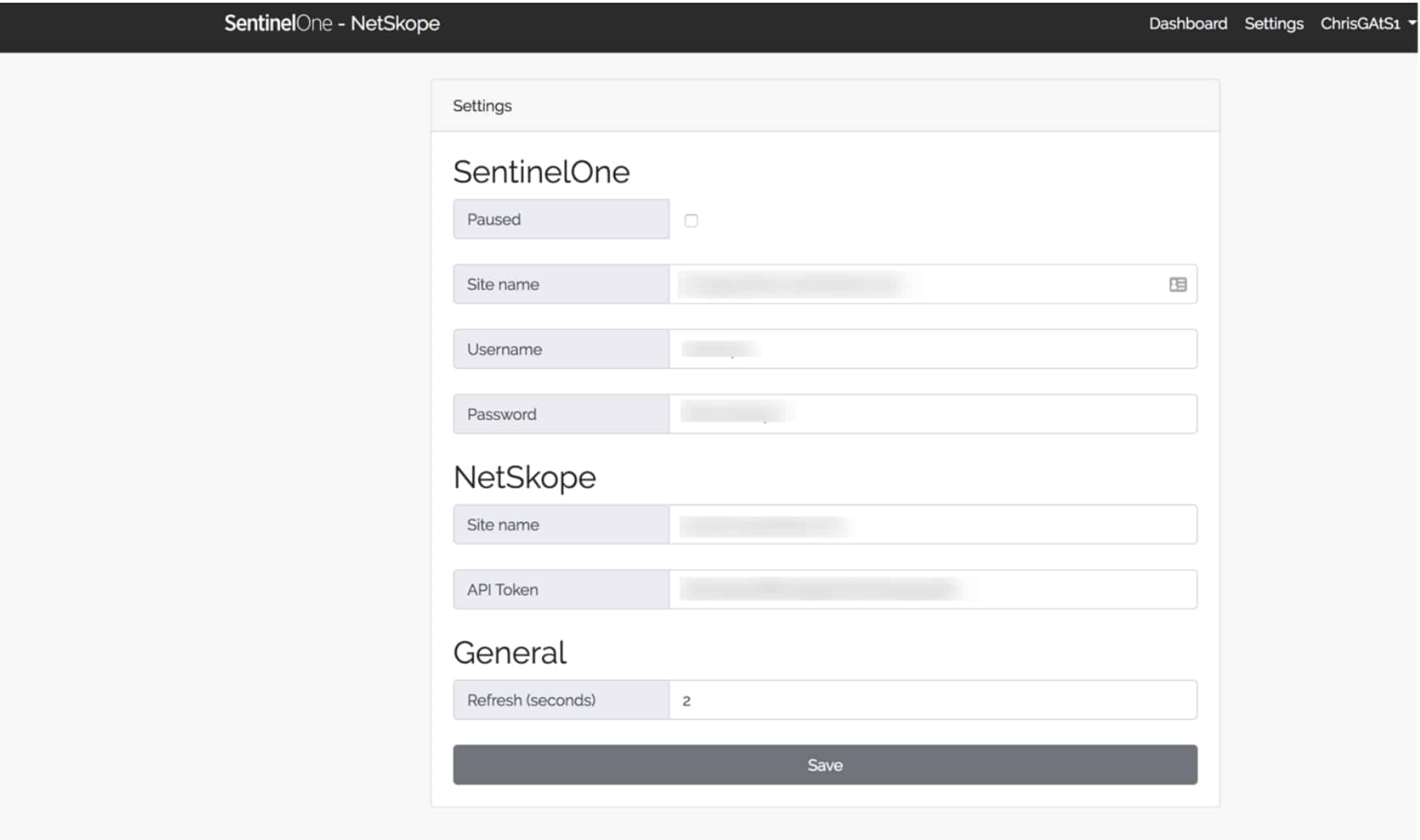Image resolution: width=1420 pixels, height=840 pixels.
Task: Go to Dashboard in top navigation
Action: click(1187, 24)
